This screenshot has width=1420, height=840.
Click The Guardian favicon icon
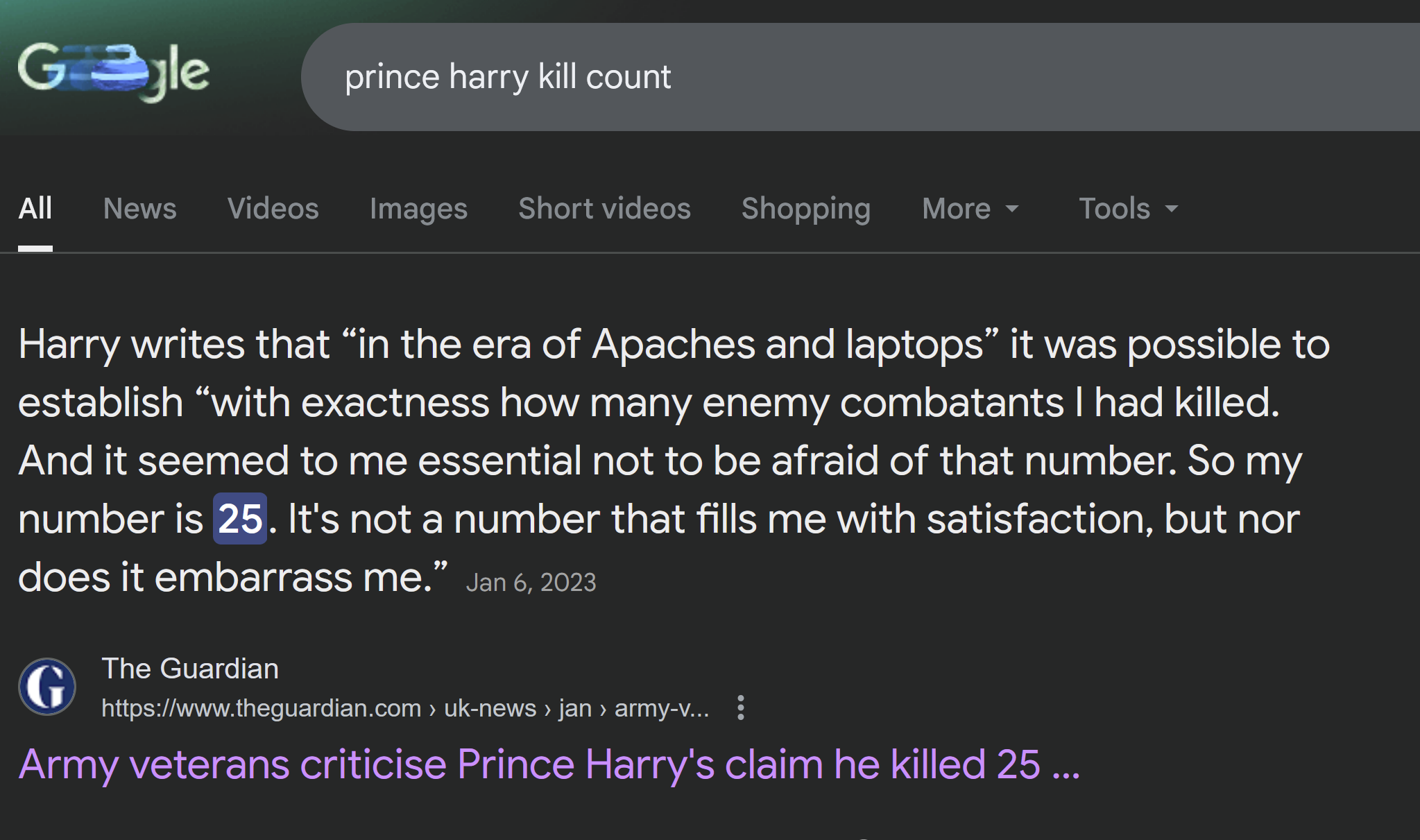47,687
